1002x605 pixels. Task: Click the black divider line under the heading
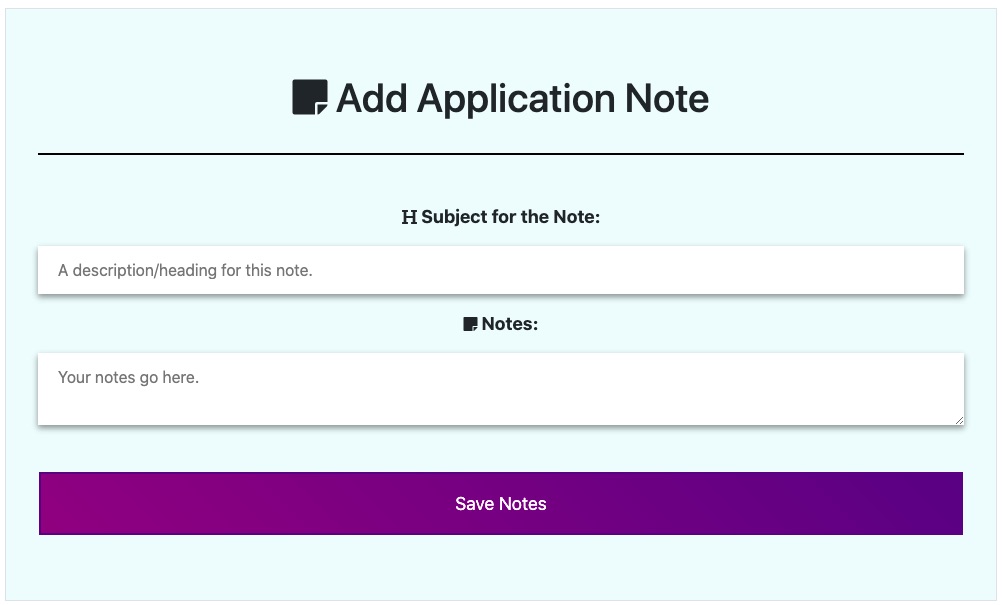click(x=501, y=154)
